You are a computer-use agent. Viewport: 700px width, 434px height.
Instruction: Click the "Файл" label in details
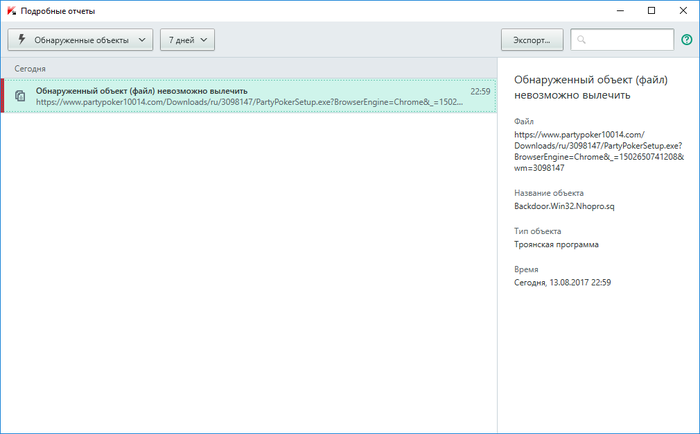tap(524, 121)
